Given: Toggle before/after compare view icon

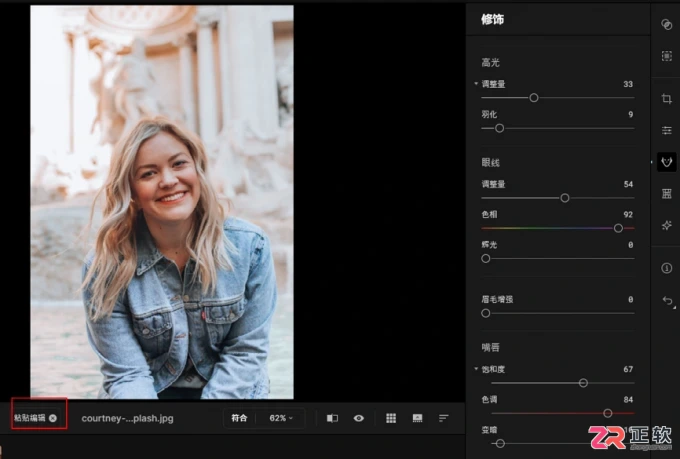Looking at the screenshot, I should pos(332,418).
